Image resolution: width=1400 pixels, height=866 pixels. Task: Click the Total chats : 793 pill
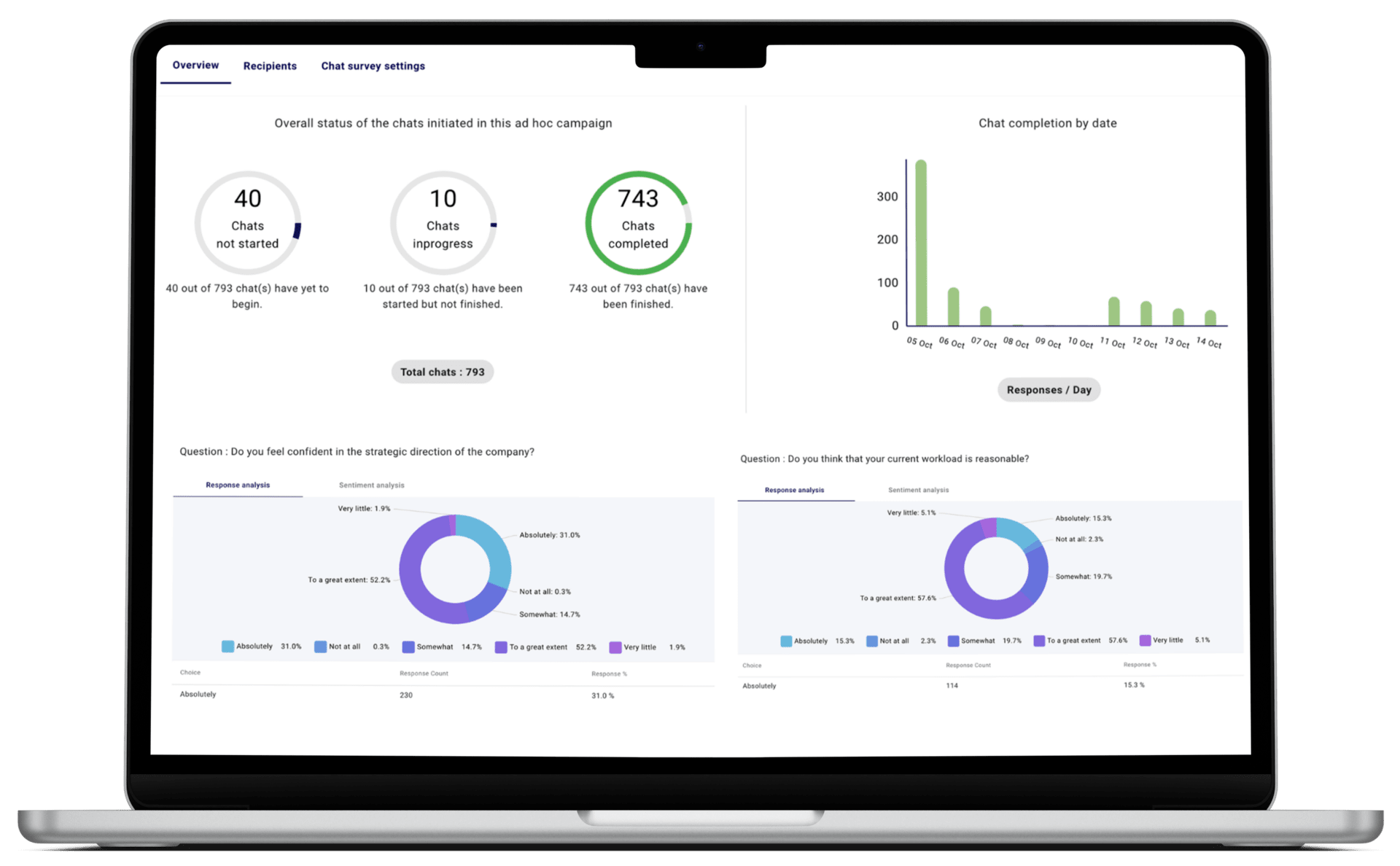click(x=443, y=372)
